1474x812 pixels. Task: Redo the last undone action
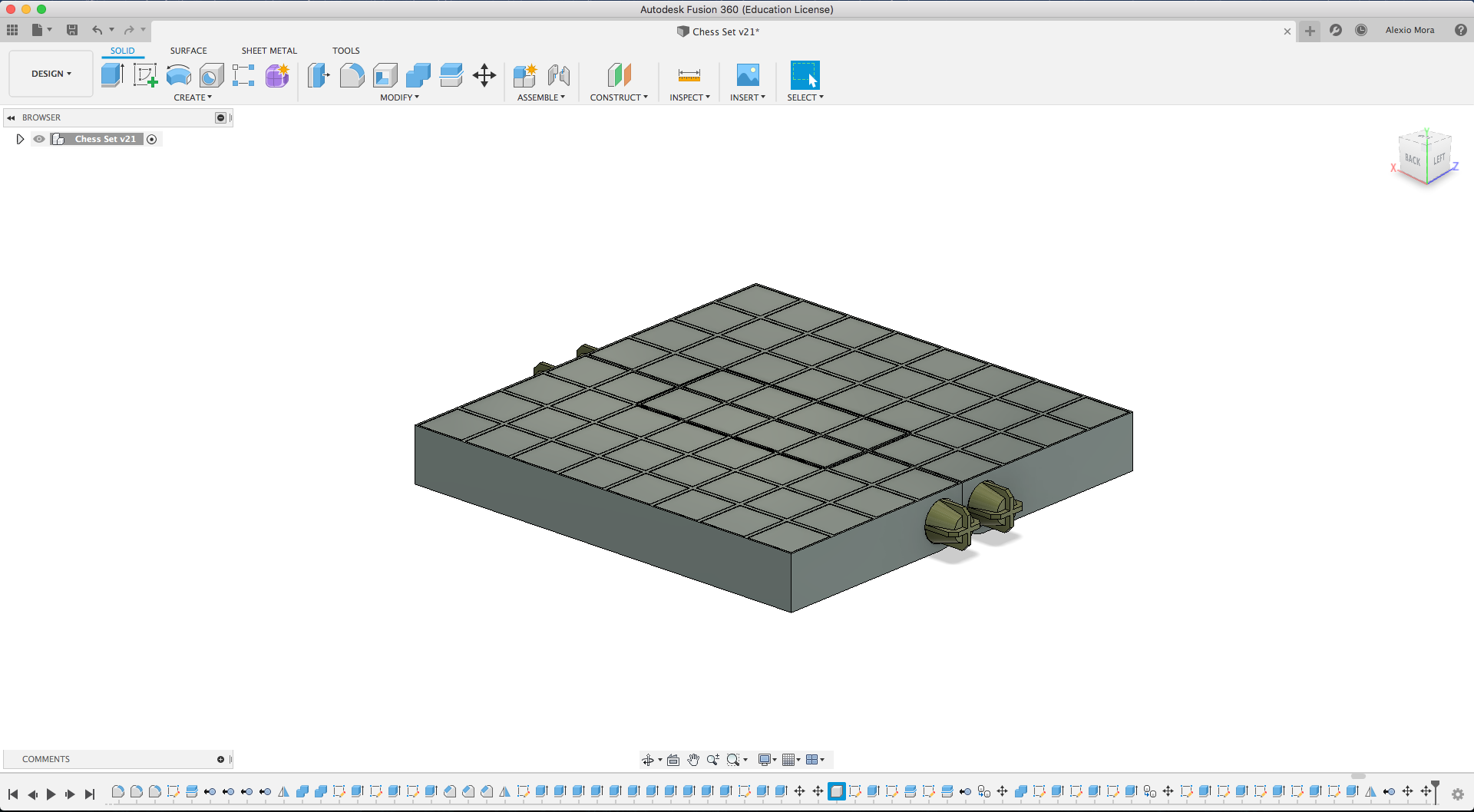coord(129,30)
